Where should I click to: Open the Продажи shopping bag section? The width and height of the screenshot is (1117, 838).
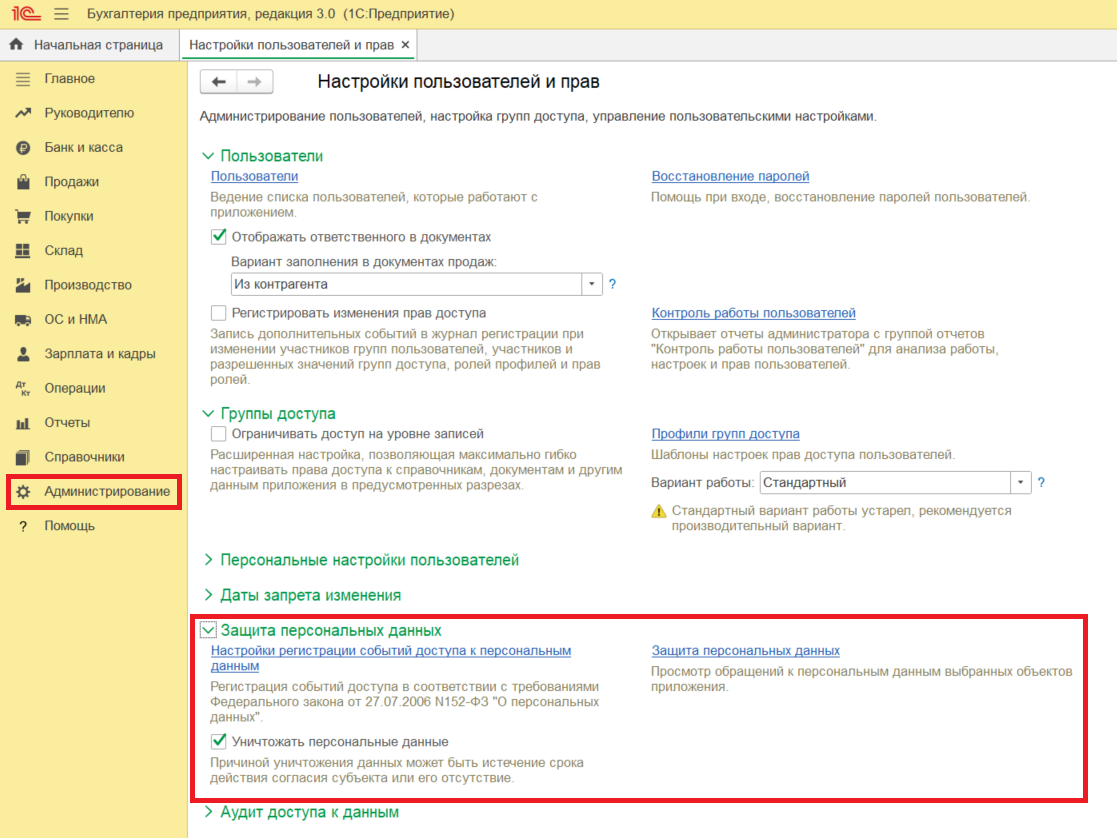click(x=71, y=182)
